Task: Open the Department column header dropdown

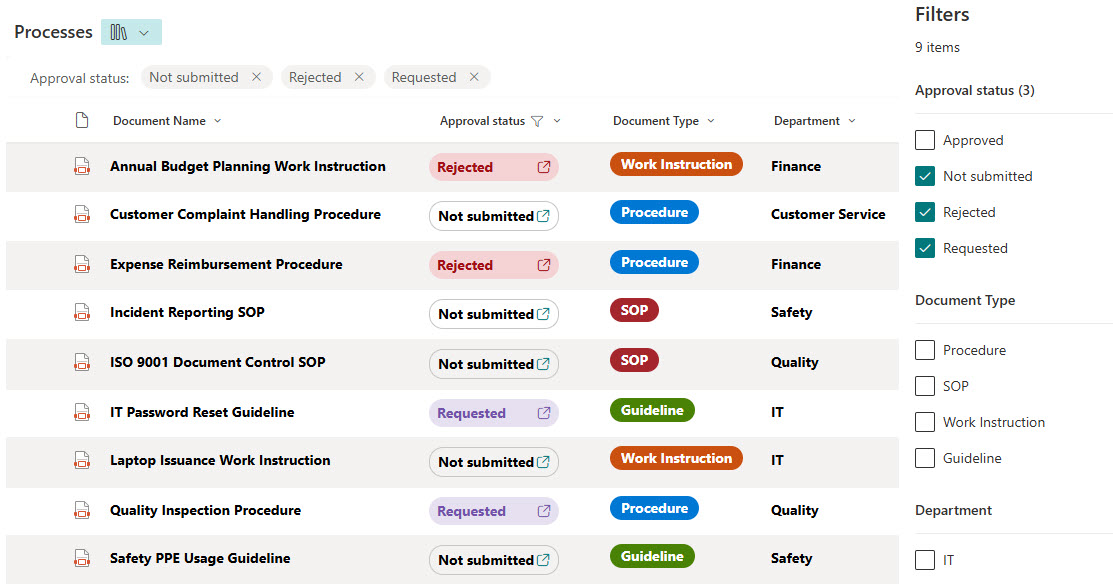Action: pos(852,121)
